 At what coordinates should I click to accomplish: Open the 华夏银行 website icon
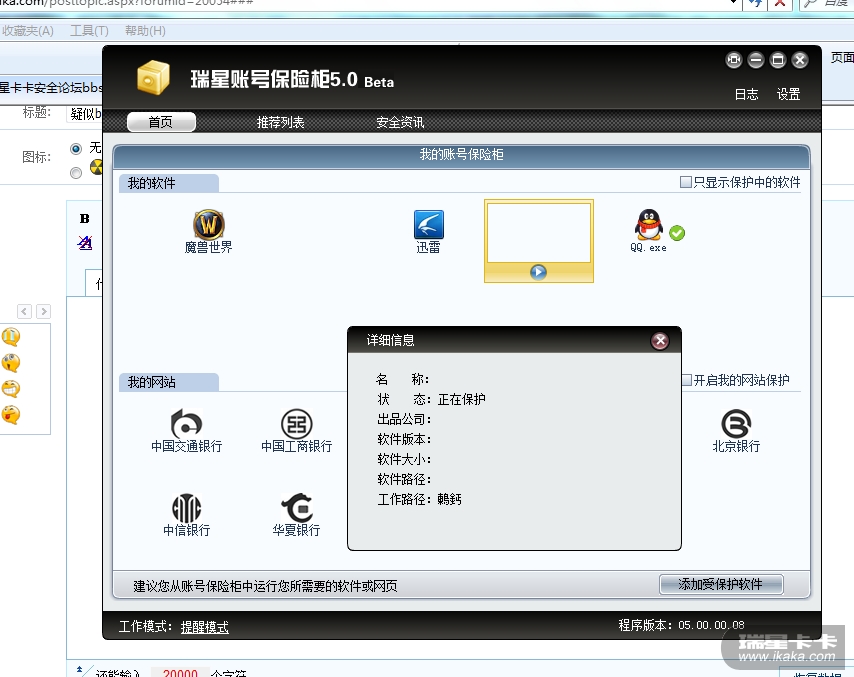(x=297, y=515)
